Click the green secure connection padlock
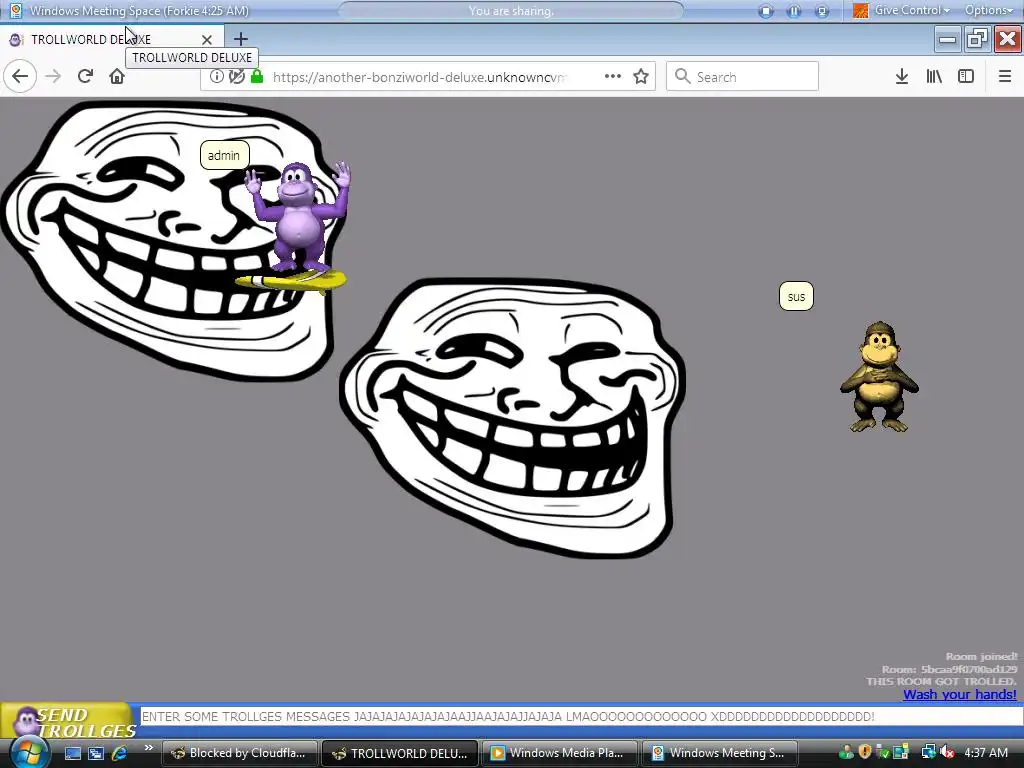The height and width of the screenshot is (768, 1024). point(257,76)
